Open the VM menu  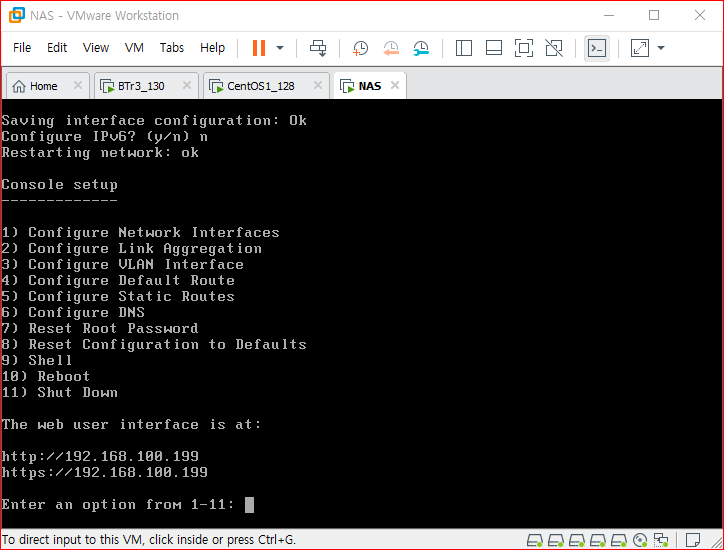[x=134, y=48]
